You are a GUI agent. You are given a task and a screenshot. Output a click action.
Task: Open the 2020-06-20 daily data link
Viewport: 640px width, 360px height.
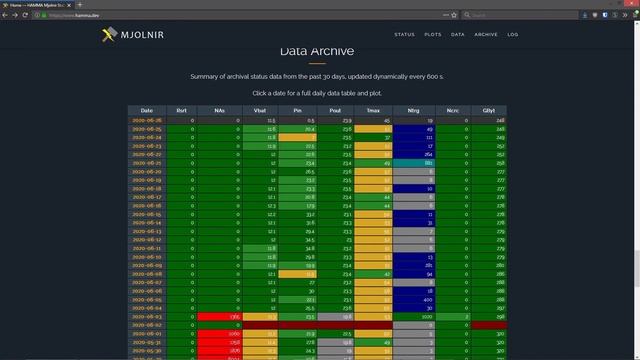[147, 172]
